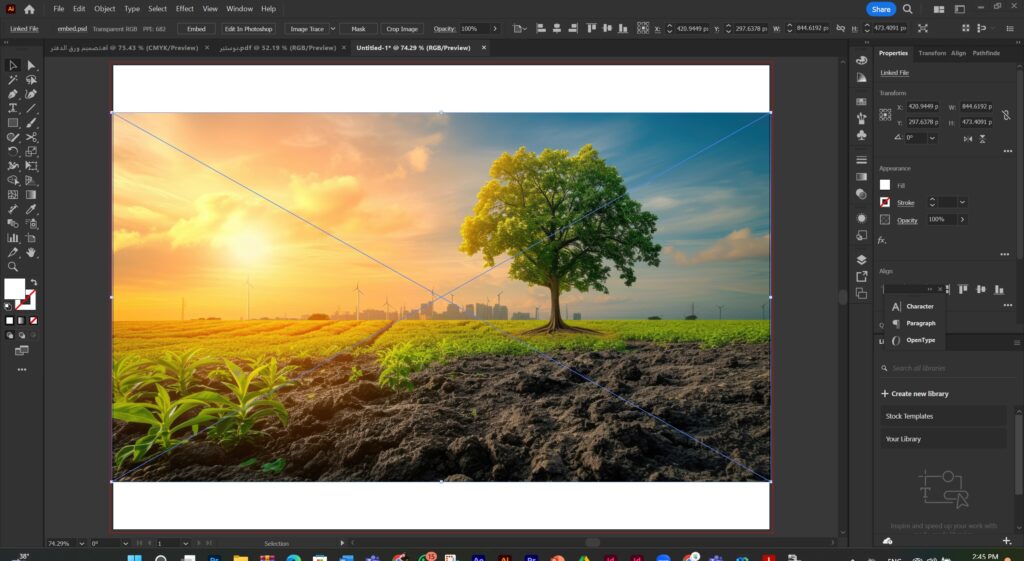This screenshot has width=1024, height=561.
Task: Select the Gradient tool
Action: point(31,195)
